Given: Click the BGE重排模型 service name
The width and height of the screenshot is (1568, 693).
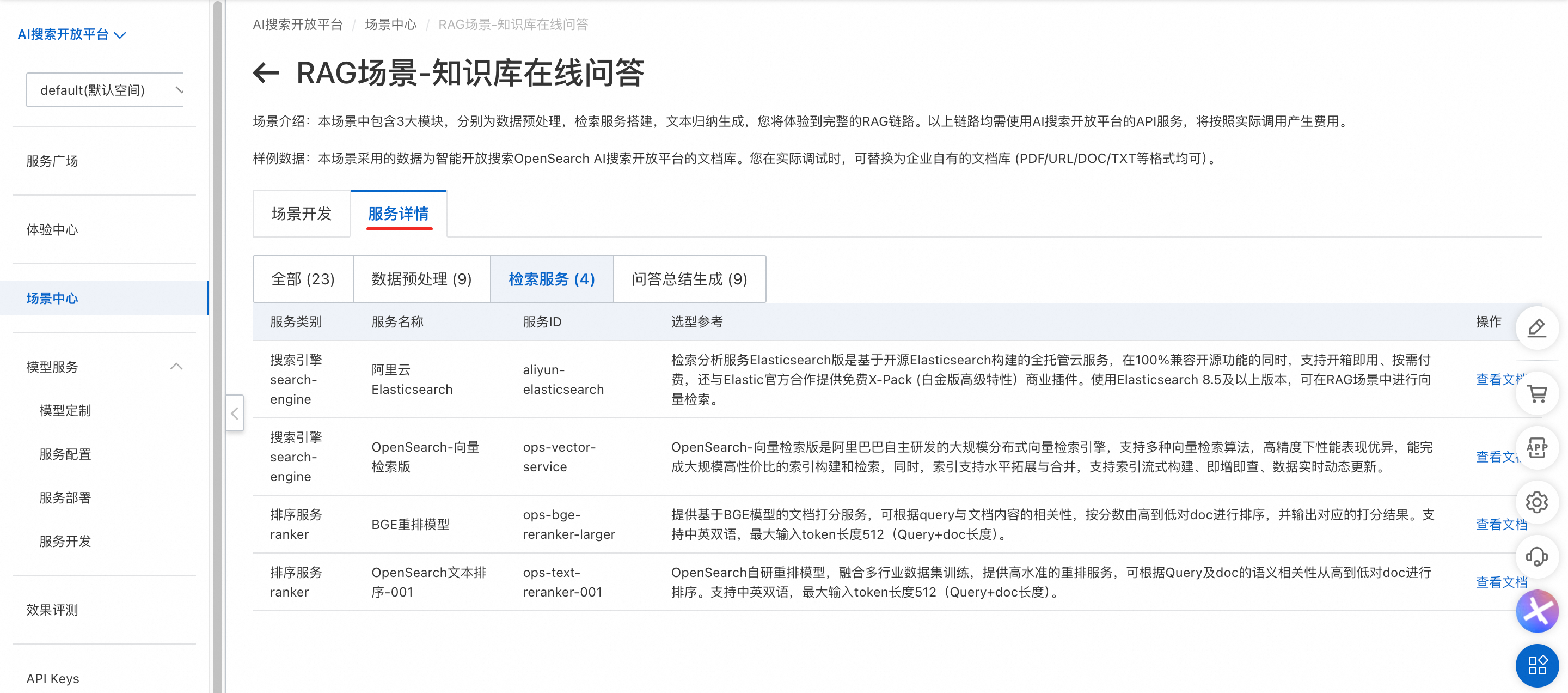Looking at the screenshot, I should pyautogui.click(x=411, y=524).
